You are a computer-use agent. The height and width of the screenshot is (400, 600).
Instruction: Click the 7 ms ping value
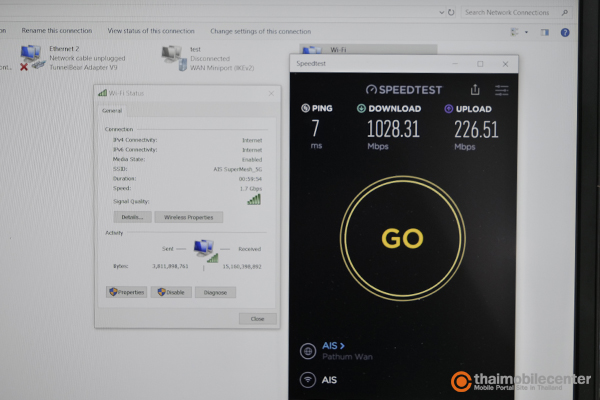[x=315, y=128]
